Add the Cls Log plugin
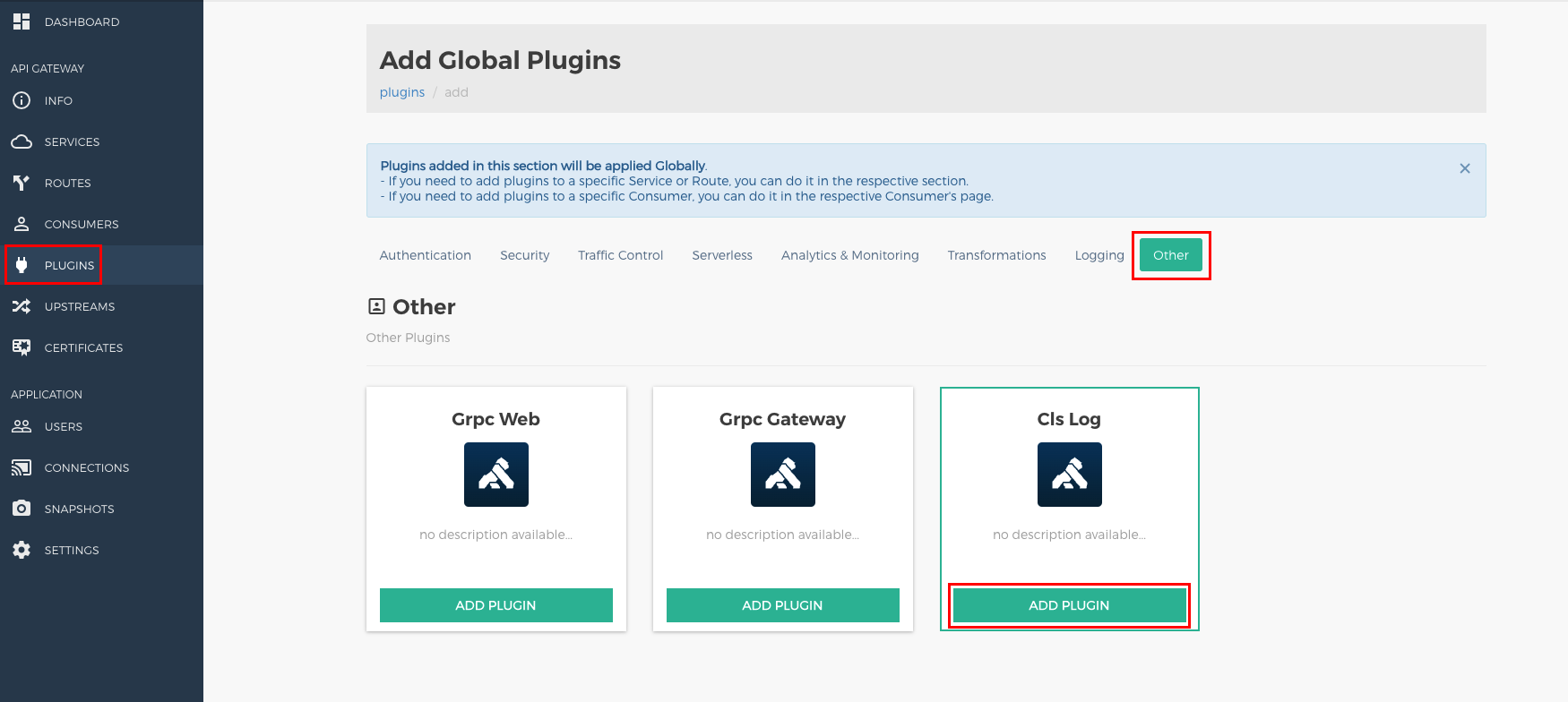The image size is (1568, 702). click(x=1070, y=605)
